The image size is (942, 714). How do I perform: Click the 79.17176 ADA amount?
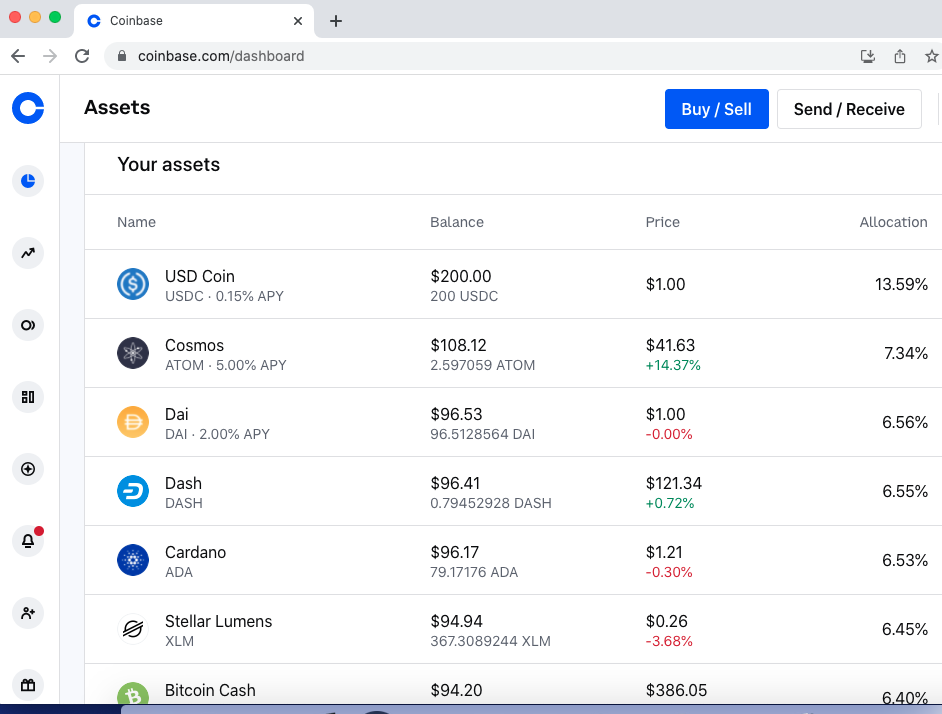[474, 573]
